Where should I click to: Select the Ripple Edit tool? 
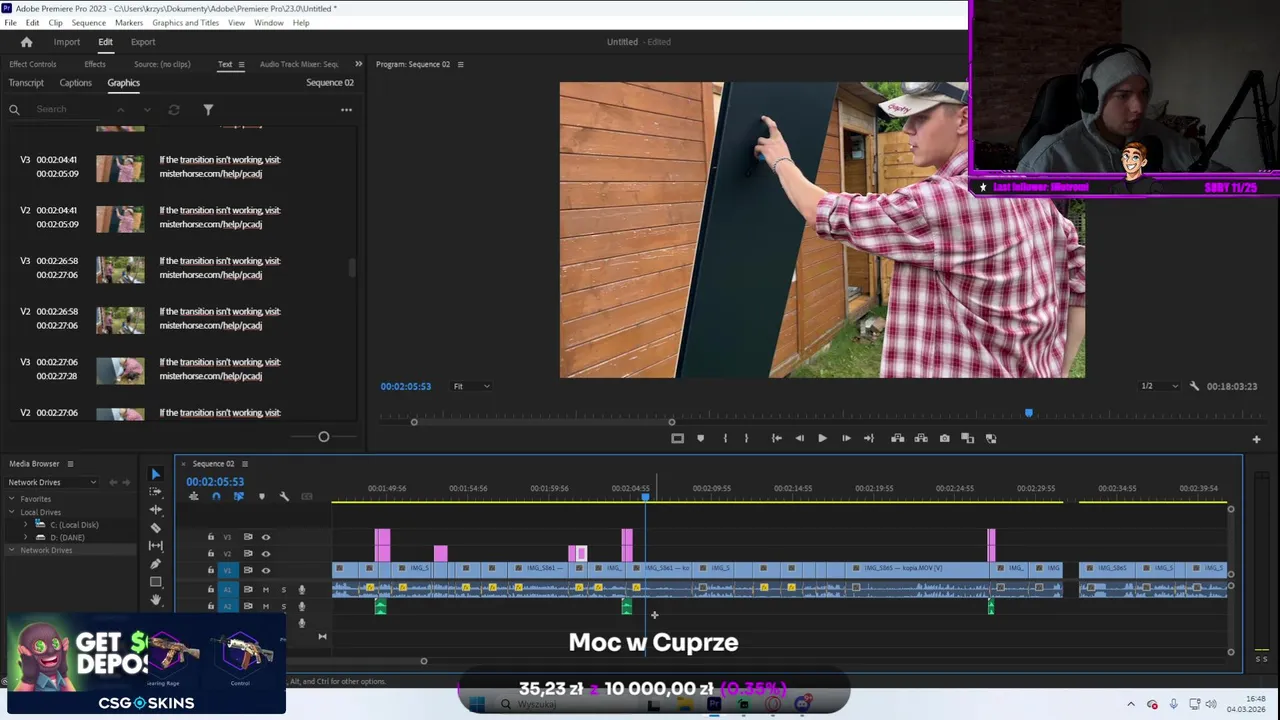(x=155, y=510)
